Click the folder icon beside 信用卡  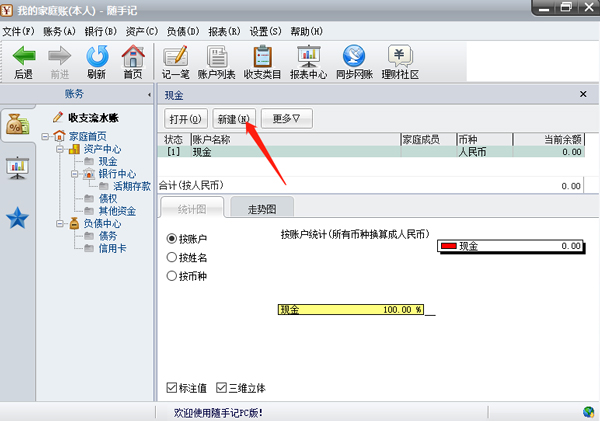click(89, 248)
